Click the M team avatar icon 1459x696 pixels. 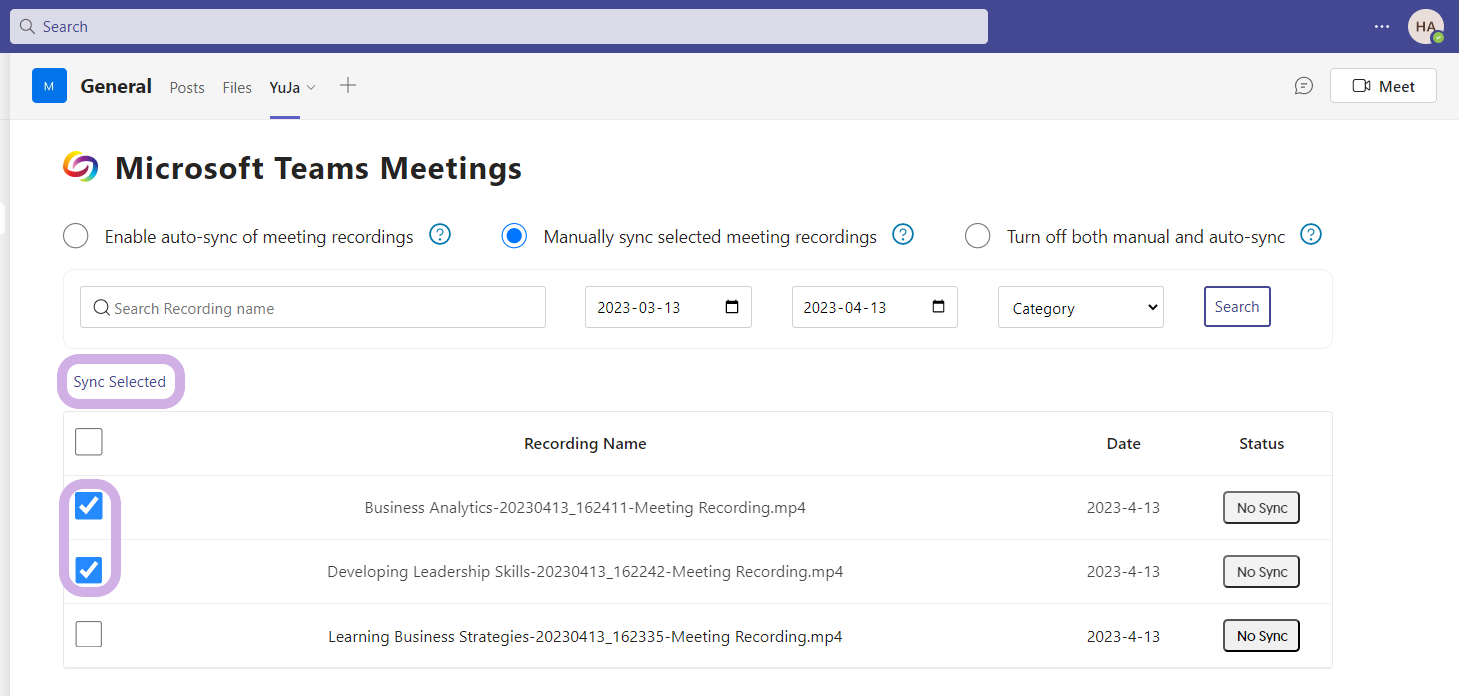click(x=49, y=86)
